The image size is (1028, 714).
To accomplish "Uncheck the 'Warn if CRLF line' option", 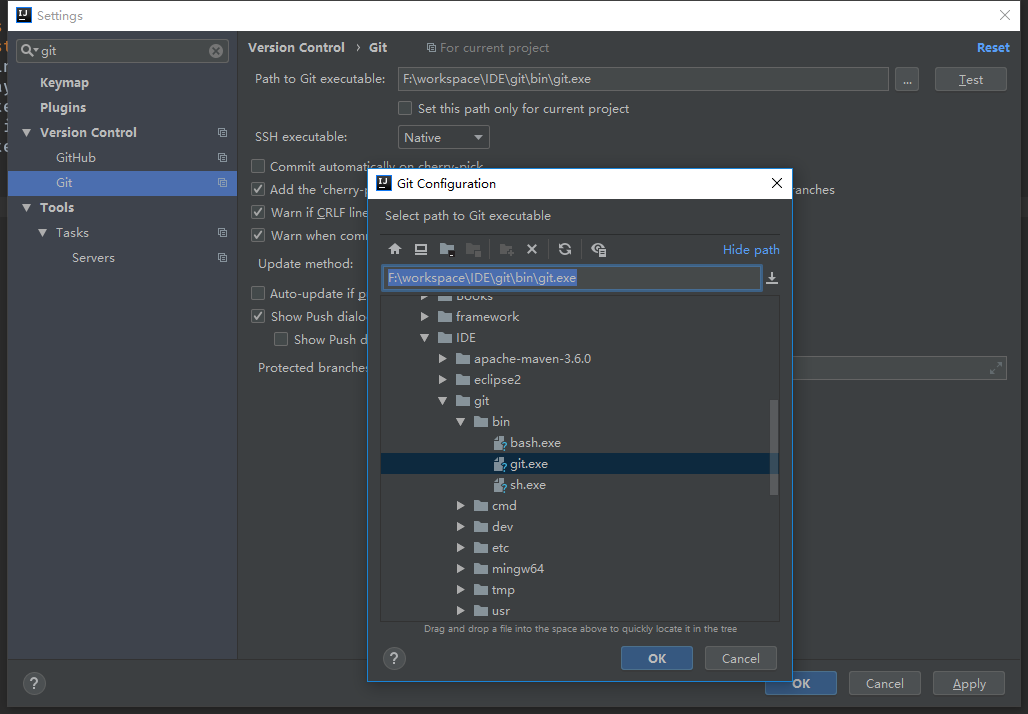I will pyautogui.click(x=258, y=212).
